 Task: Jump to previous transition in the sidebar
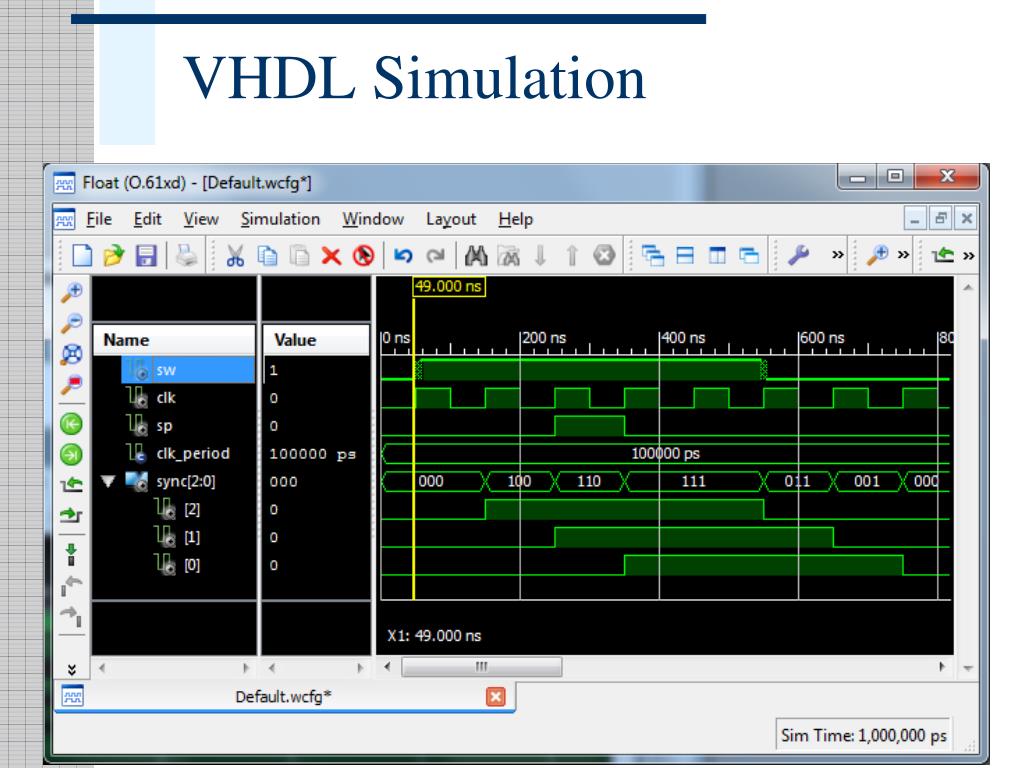[x=71, y=485]
